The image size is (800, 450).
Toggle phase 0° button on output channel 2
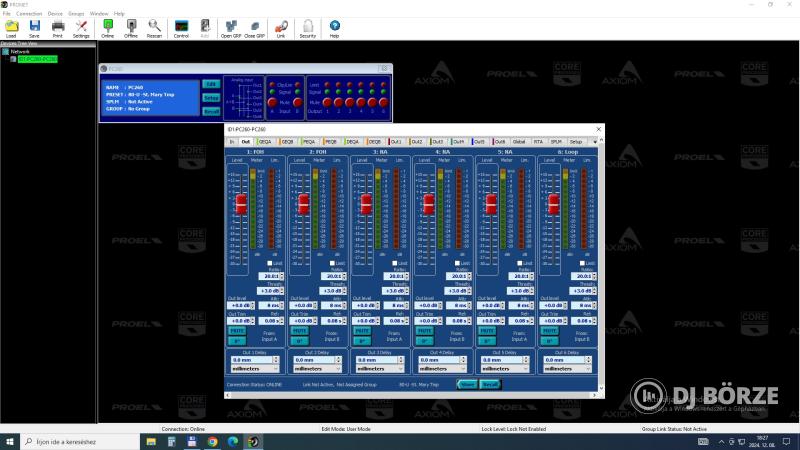(299, 341)
